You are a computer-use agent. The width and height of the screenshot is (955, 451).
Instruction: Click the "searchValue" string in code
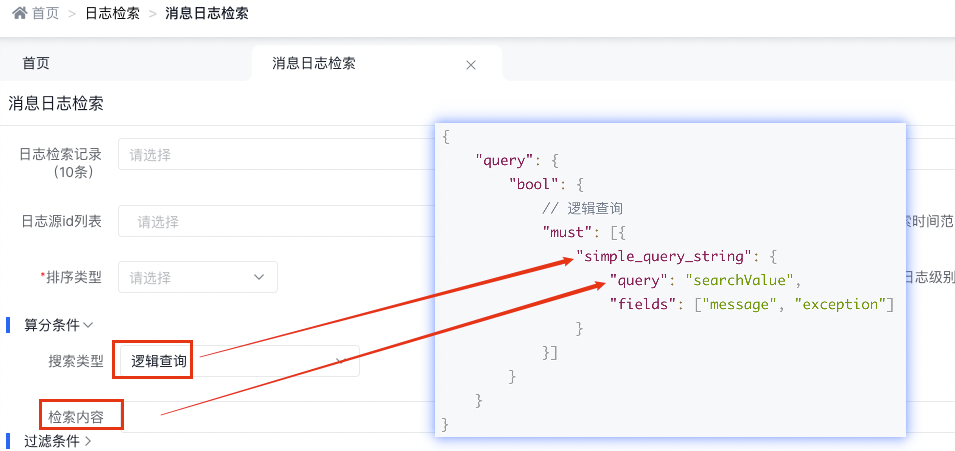tap(737, 280)
